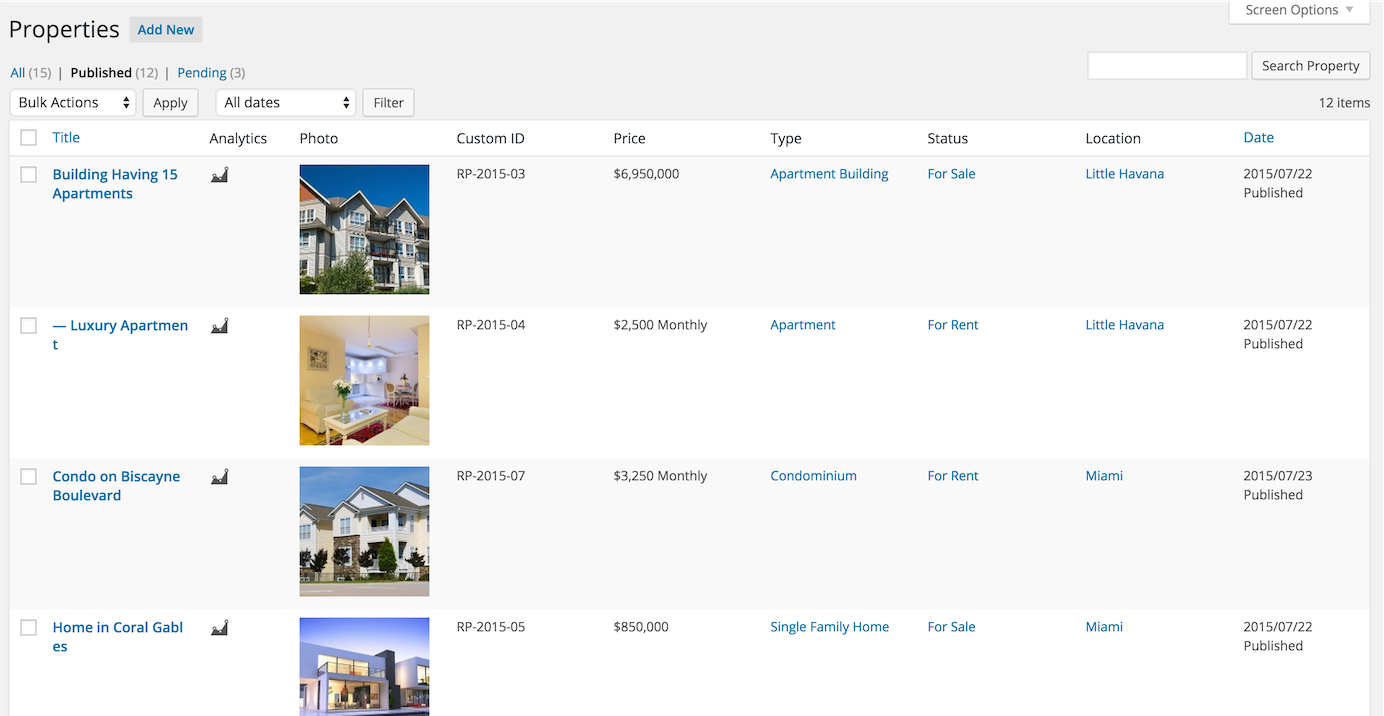Click For Rent status in RP-2015-04 row

[952, 325]
